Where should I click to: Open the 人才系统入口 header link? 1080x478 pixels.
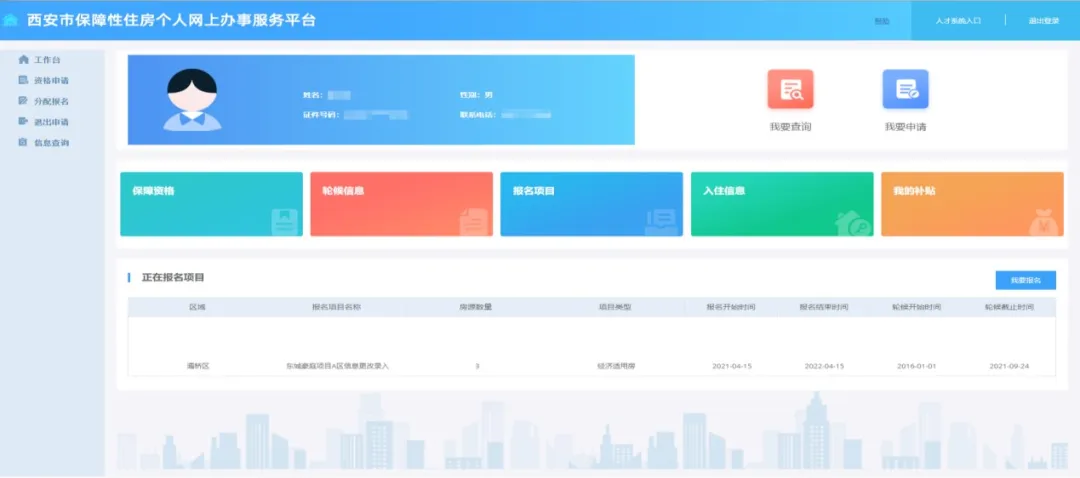(958, 21)
